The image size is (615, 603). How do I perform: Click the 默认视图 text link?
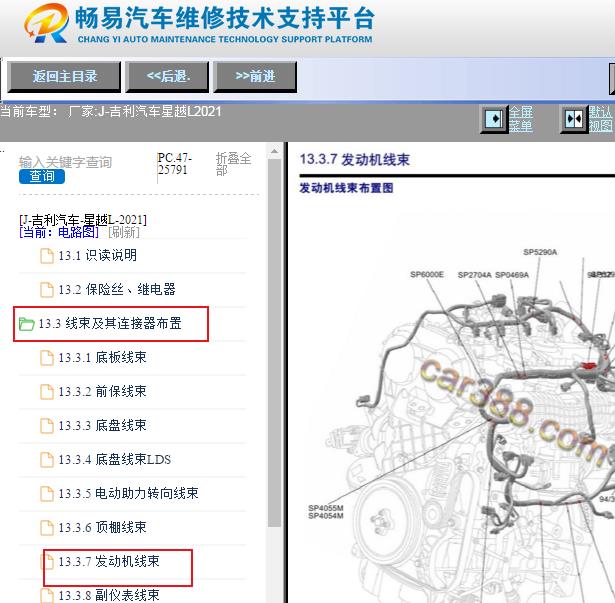coord(600,119)
